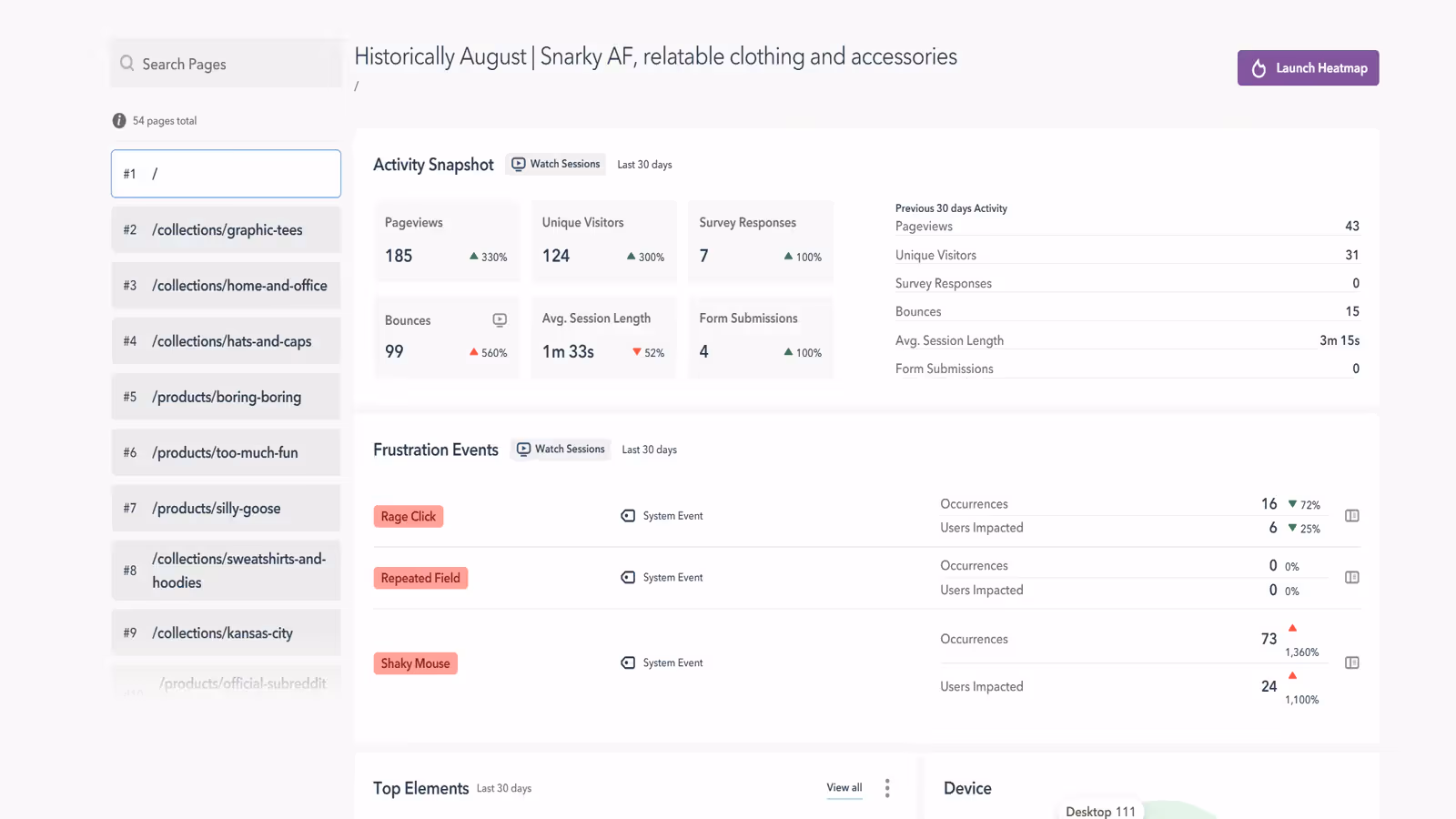Watch sessions for Activity Snapshot
The image size is (1456, 819).
tap(556, 165)
